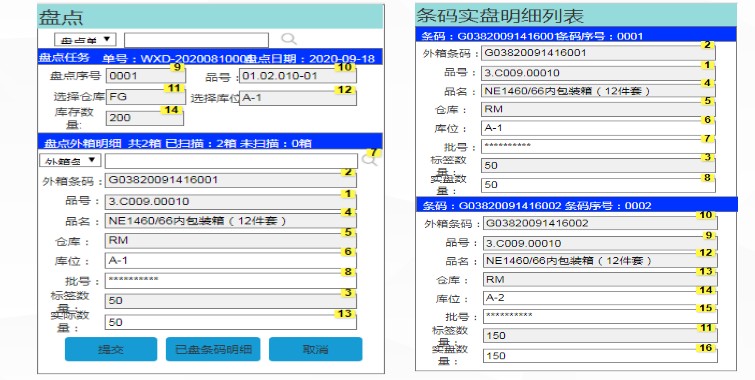
Task: Click the 提交 button
Action: click(111, 349)
